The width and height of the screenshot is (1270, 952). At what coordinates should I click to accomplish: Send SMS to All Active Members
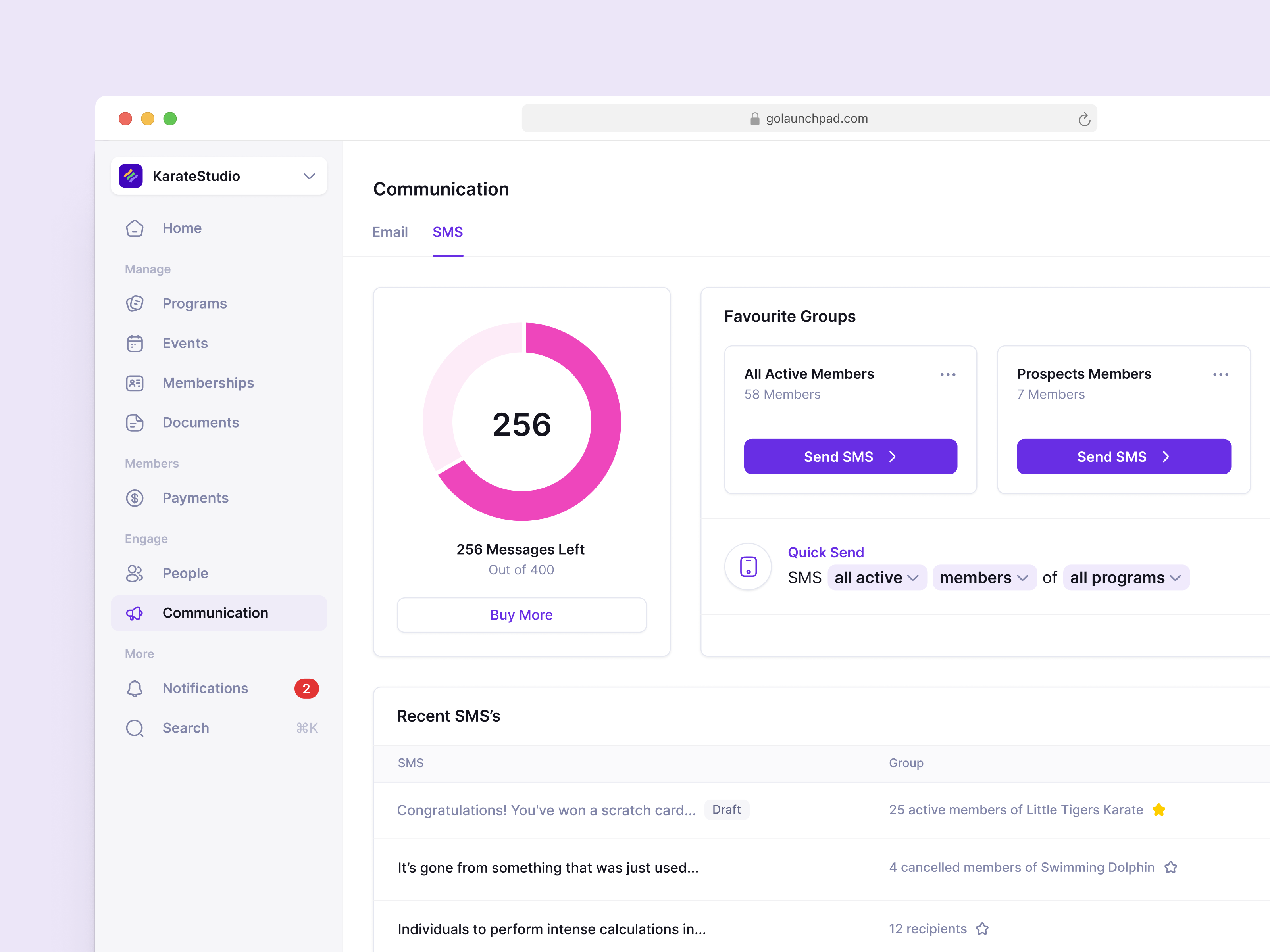coord(850,457)
